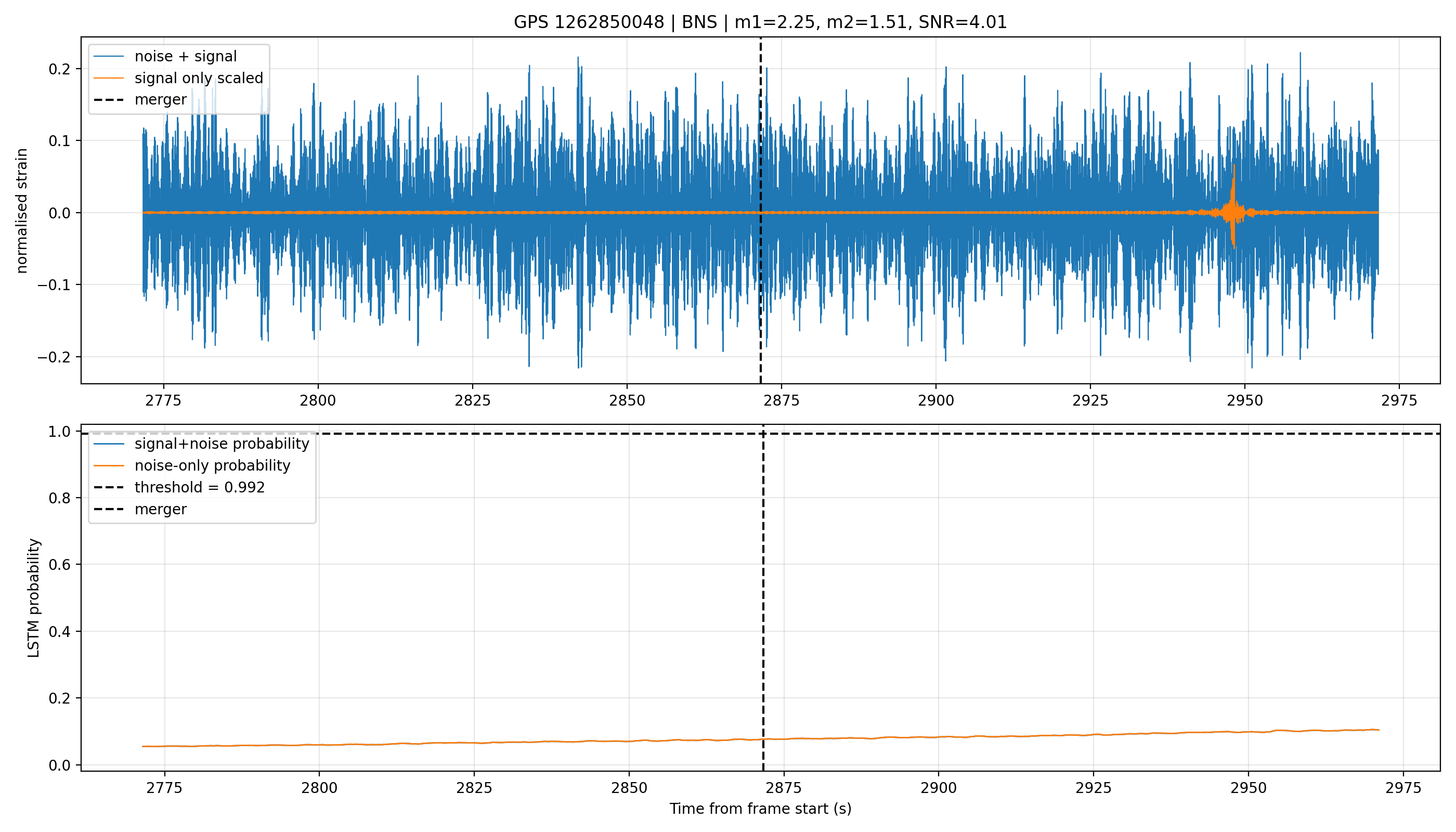1456x832 pixels.
Task: Click the 'LSTM probability' y-axis label
Action: pyautogui.click(x=34, y=597)
